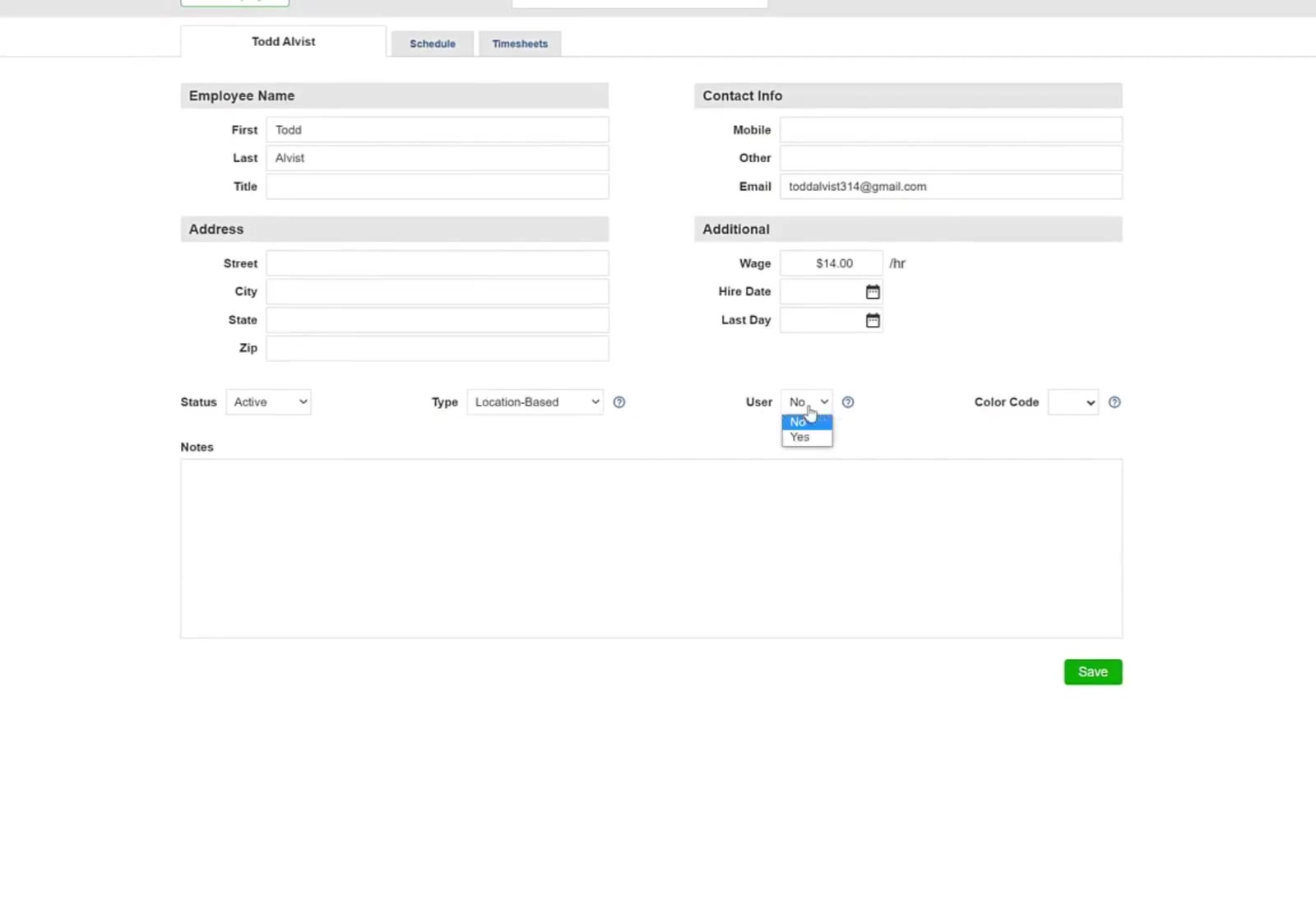Select the Todd Alvist tab
Viewport: 1316px width, 915px height.
coord(284,41)
